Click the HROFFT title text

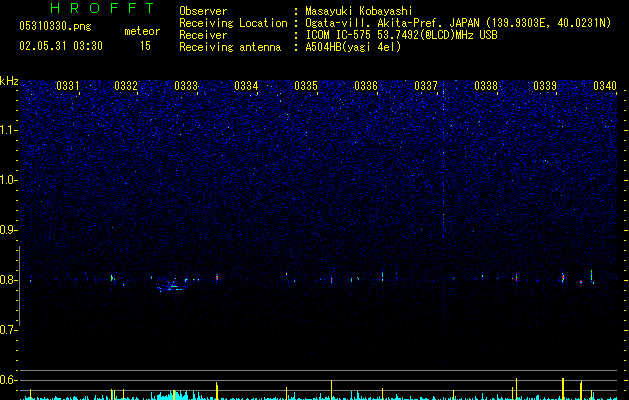click(102, 8)
